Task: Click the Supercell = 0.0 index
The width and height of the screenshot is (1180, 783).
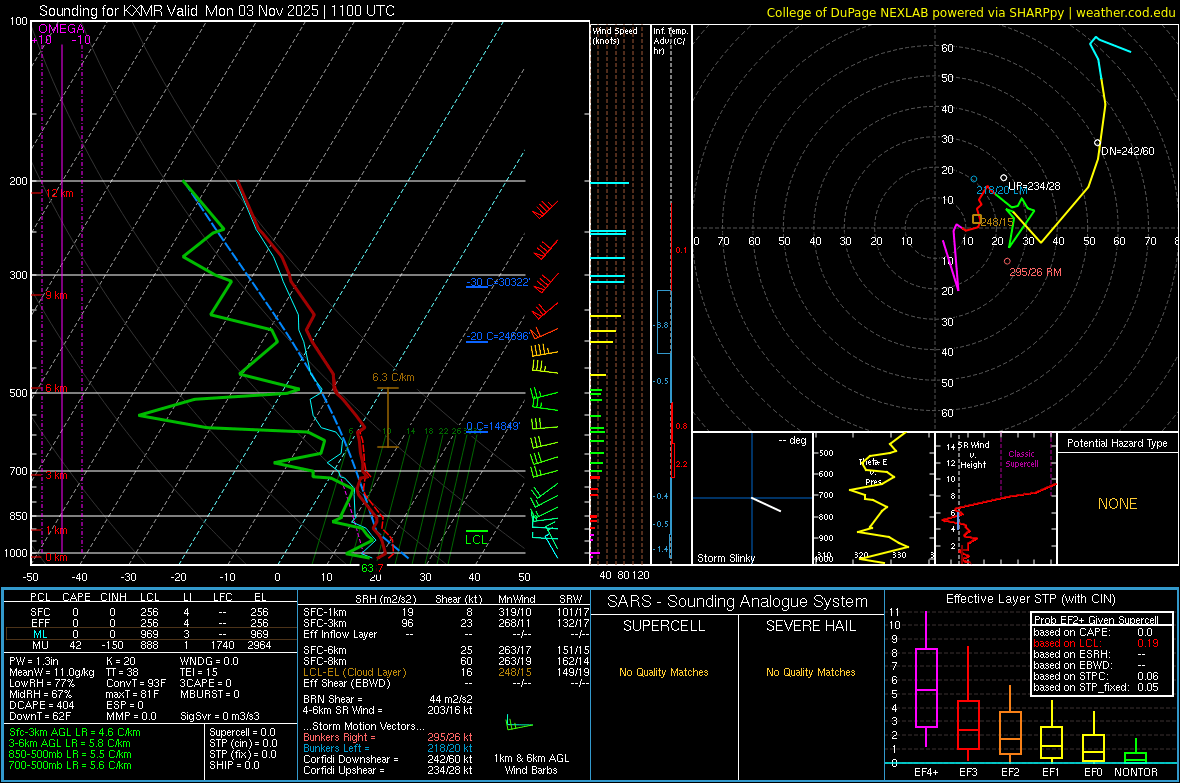Action: pos(242,732)
